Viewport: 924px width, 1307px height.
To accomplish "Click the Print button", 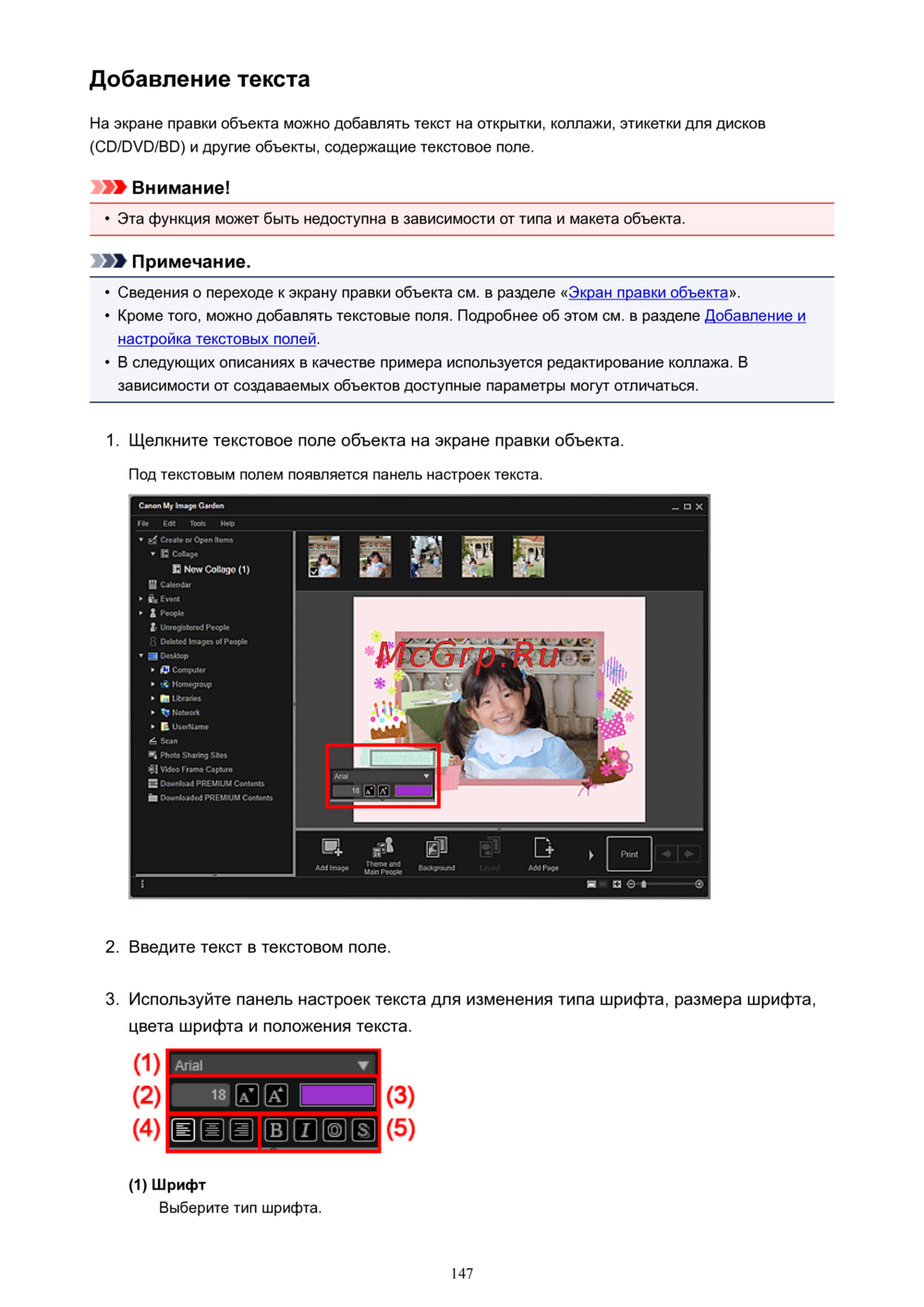I will coord(629,854).
